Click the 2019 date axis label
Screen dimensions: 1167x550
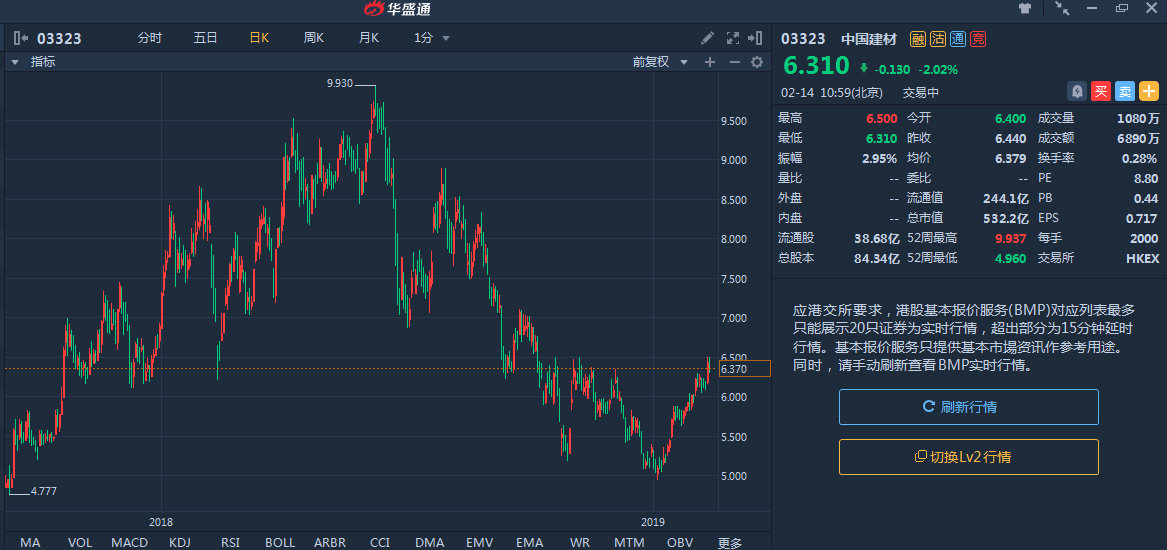(653, 522)
